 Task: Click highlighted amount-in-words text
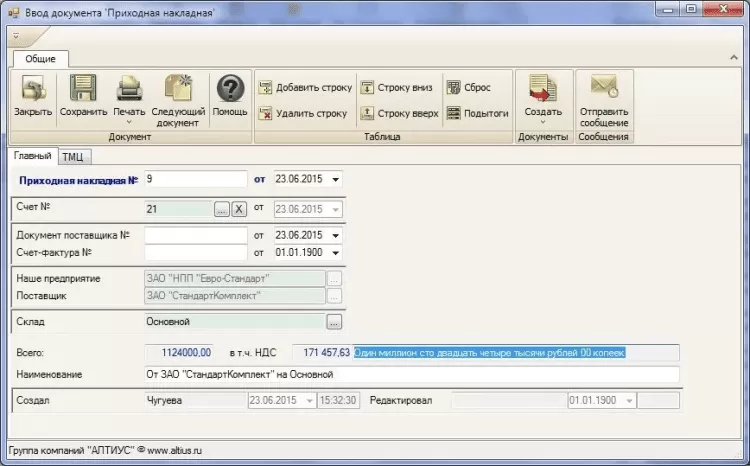click(x=489, y=353)
